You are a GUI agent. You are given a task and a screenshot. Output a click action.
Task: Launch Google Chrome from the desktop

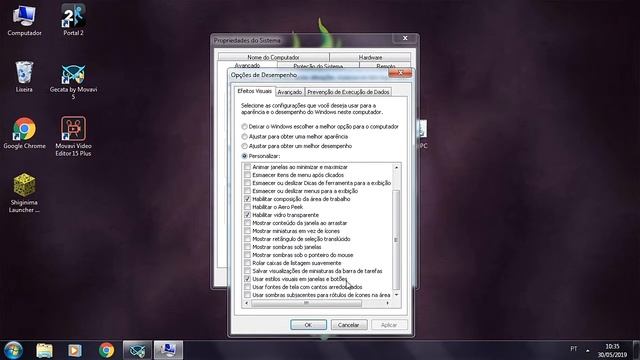24,133
